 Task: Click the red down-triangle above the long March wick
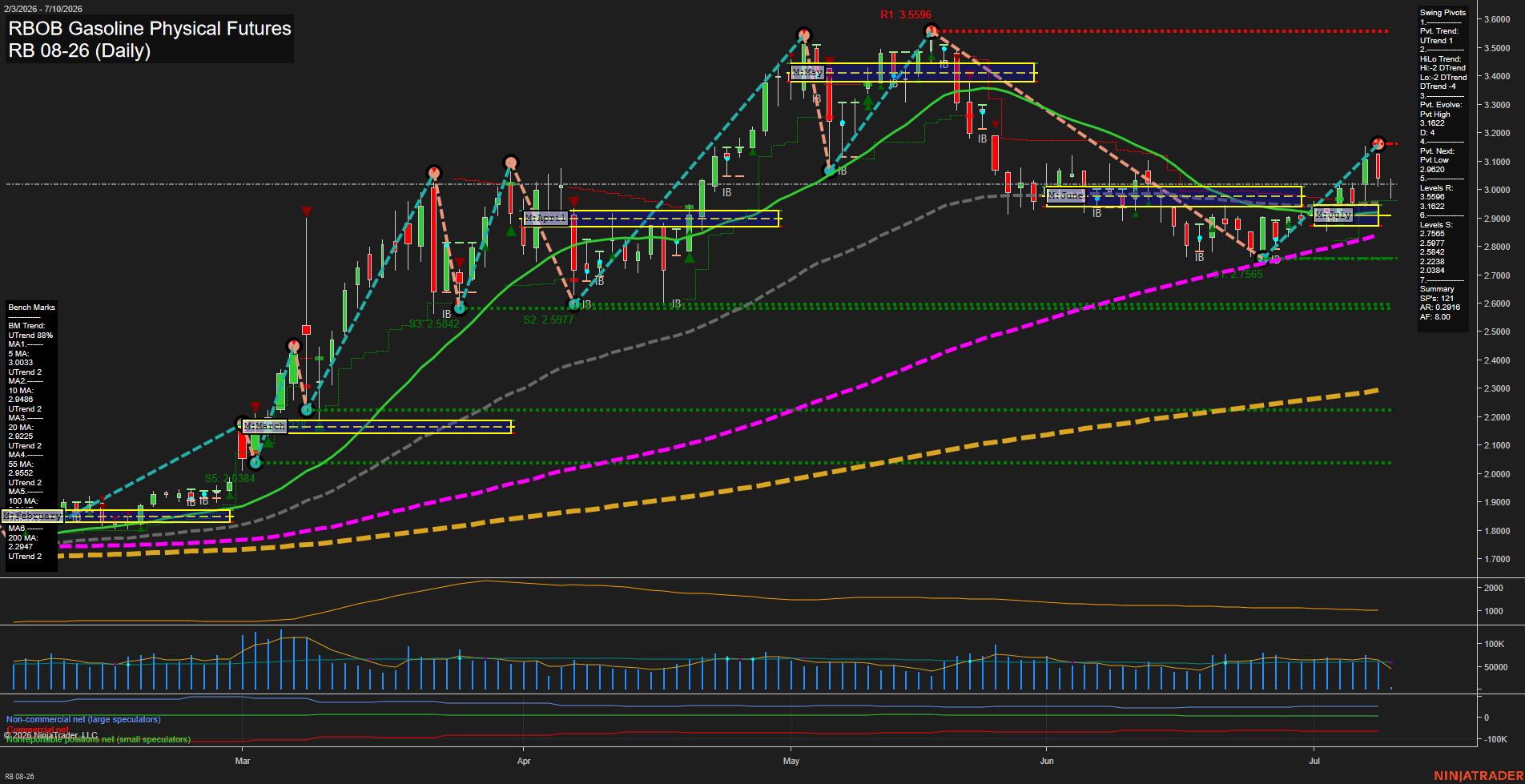tap(307, 211)
